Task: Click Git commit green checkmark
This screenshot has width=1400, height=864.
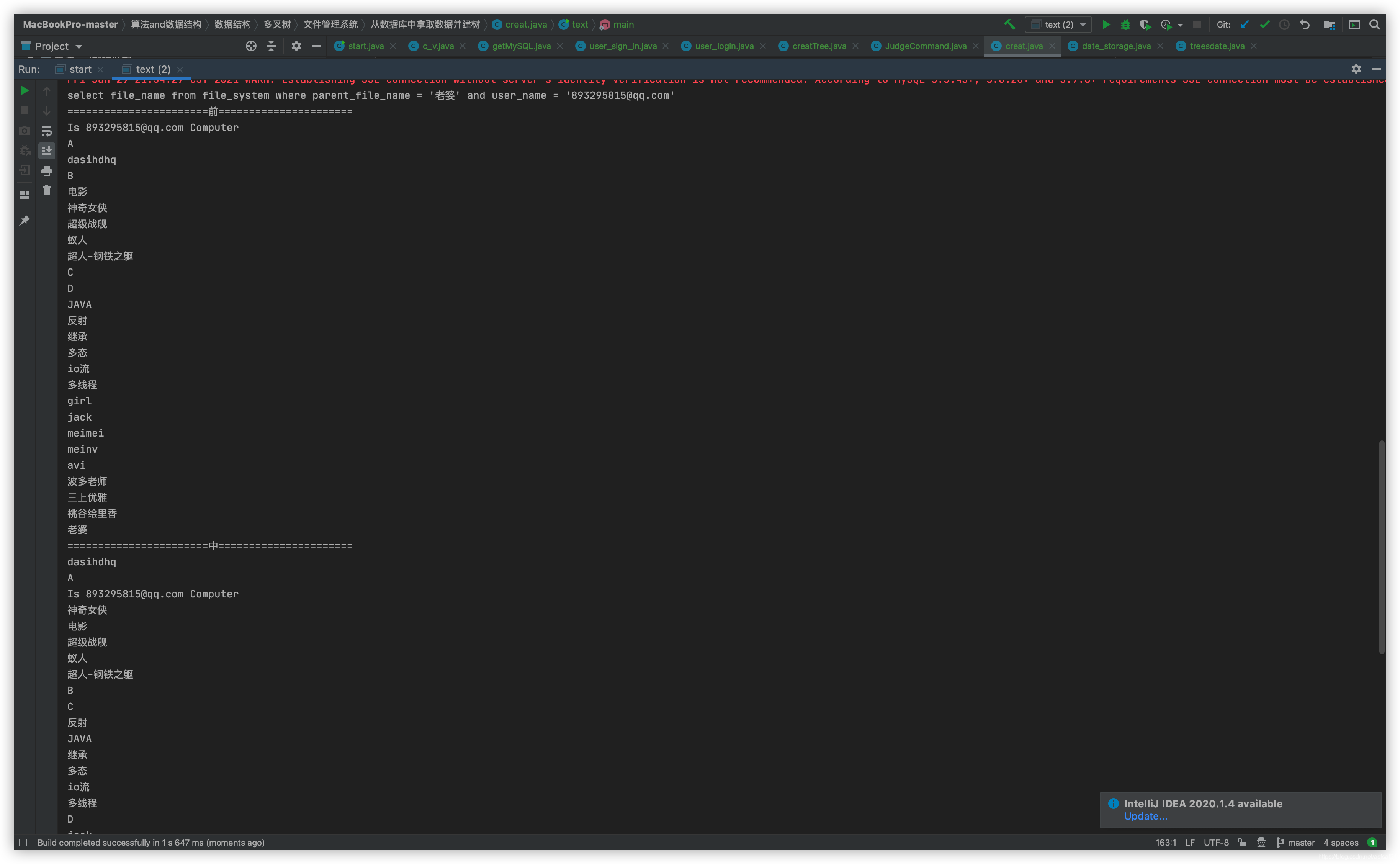Action: pos(1264,25)
